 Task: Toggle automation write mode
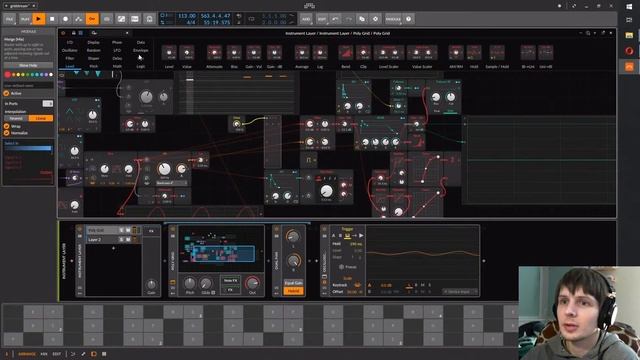tap(79, 19)
